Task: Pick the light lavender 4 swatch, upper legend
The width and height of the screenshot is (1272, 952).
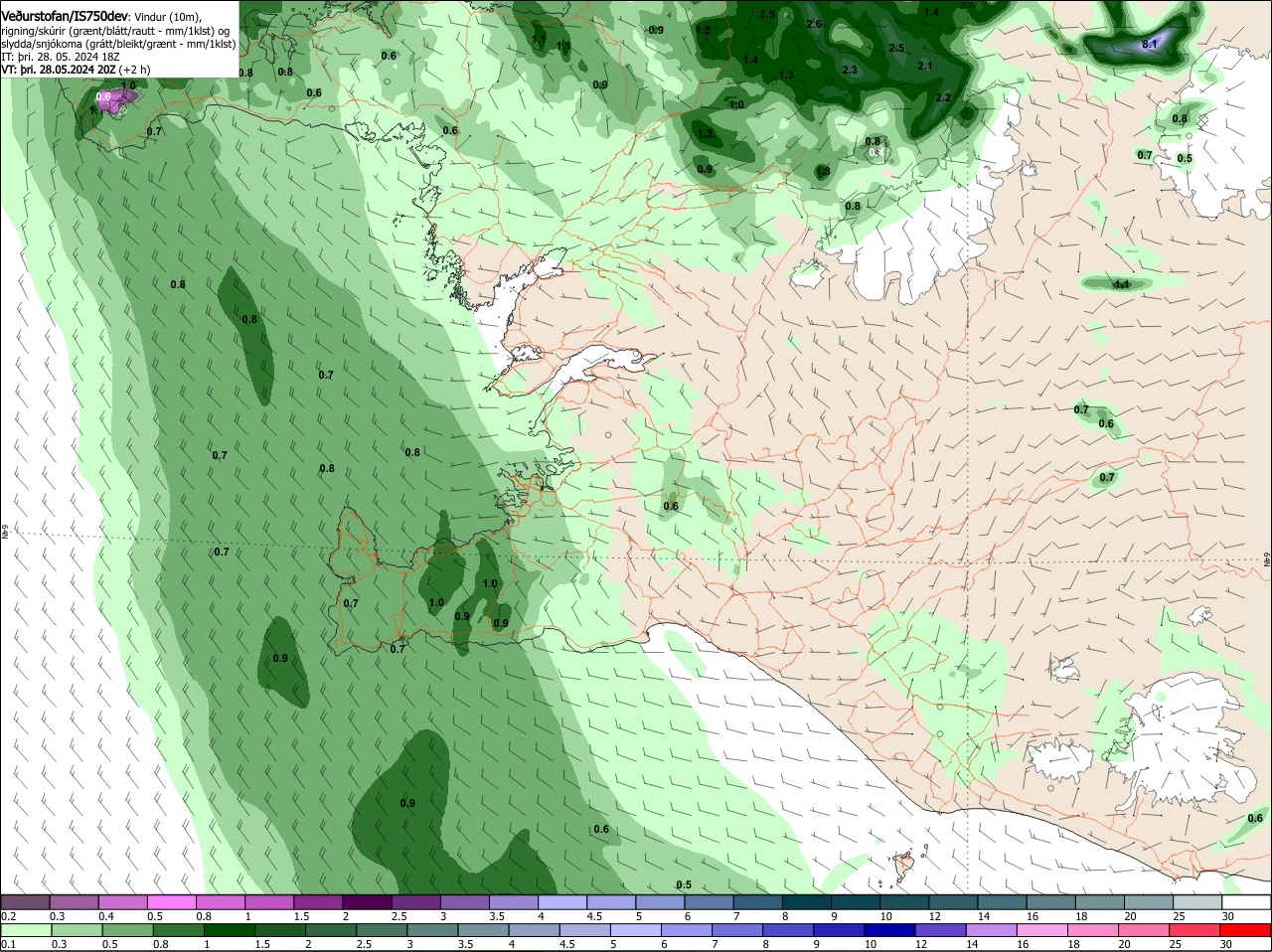Action: pyautogui.click(x=563, y=902)
